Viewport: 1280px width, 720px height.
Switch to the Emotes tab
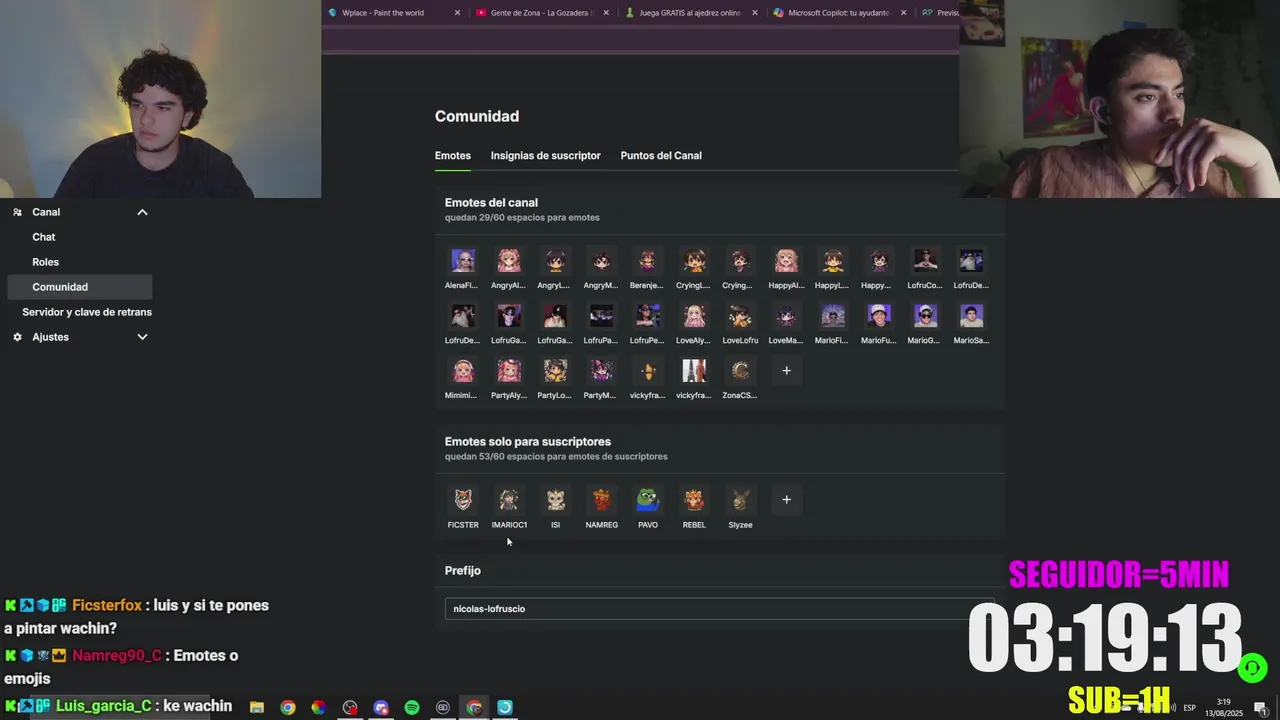[x=453, y=155]
